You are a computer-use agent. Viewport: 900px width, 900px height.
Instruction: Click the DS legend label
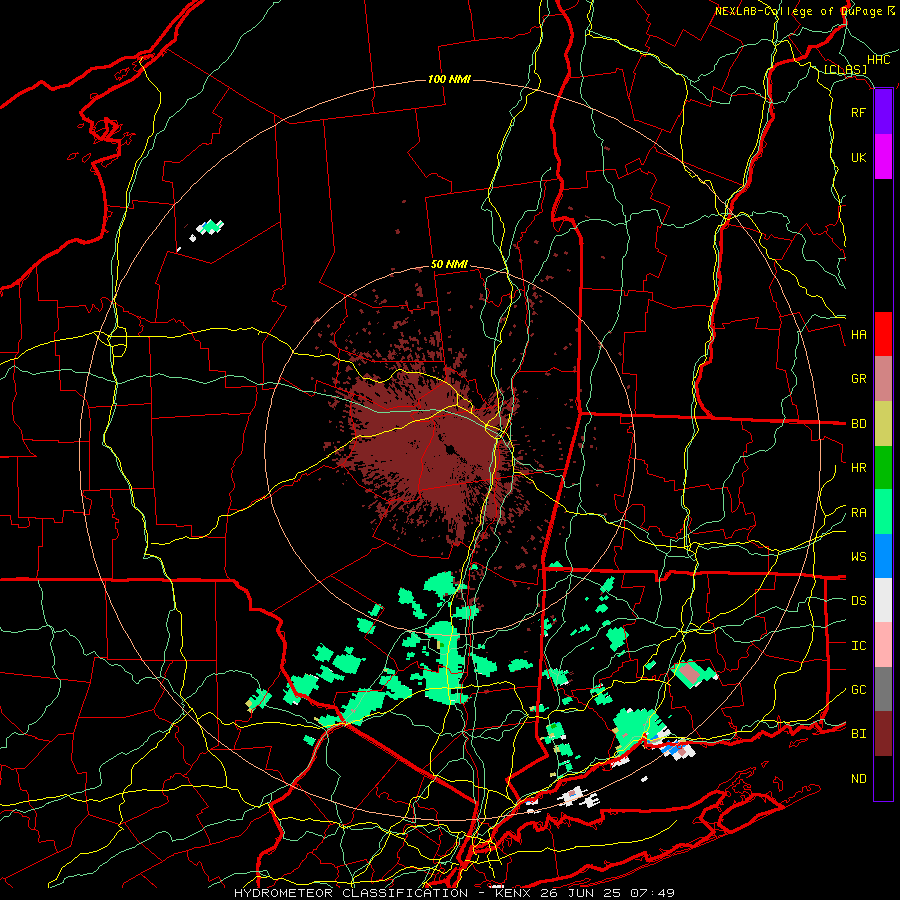point(858,601)
